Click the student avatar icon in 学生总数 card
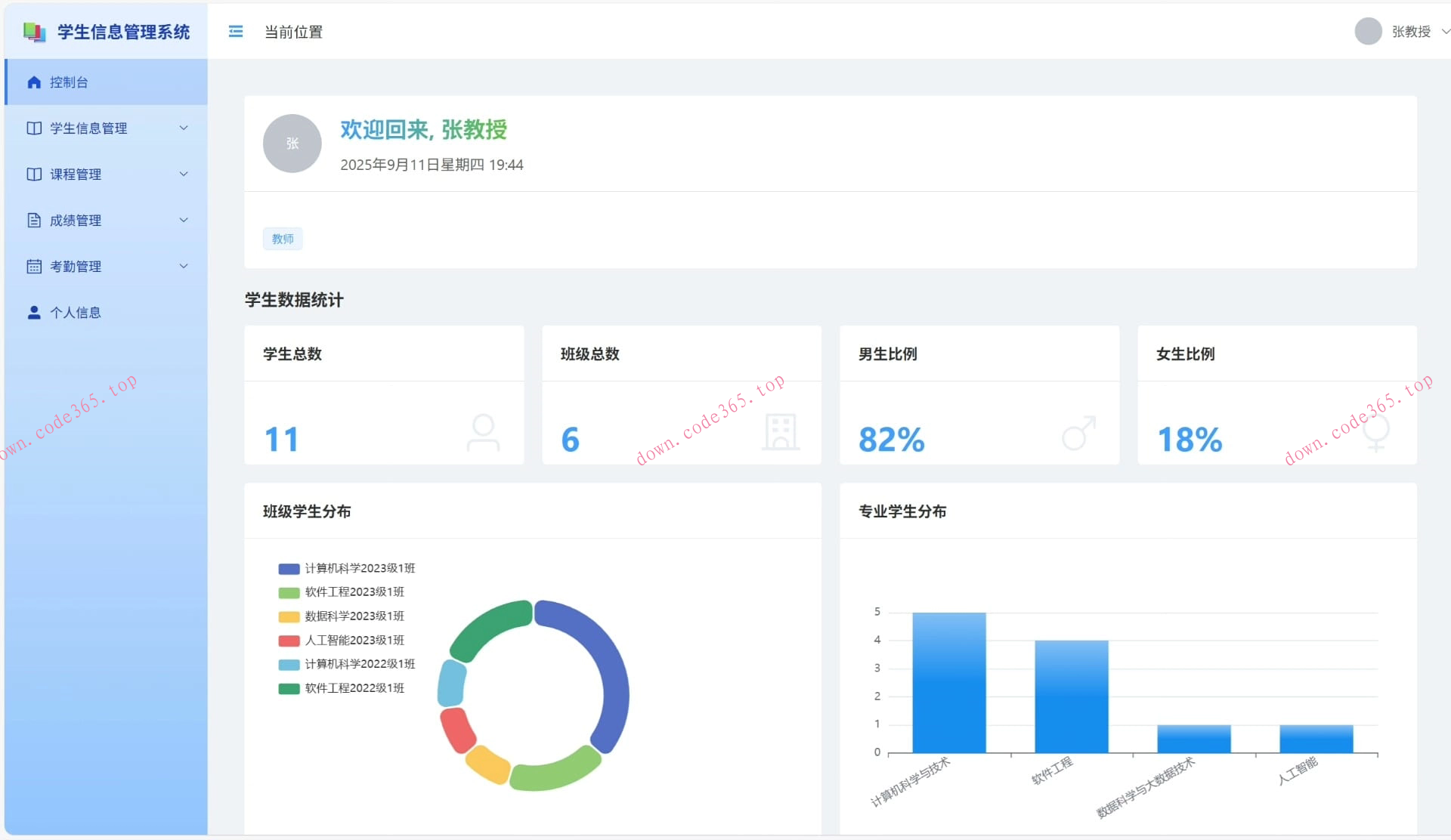Image resolution: width=1451 pixels, height=840 pixels. 483,432
